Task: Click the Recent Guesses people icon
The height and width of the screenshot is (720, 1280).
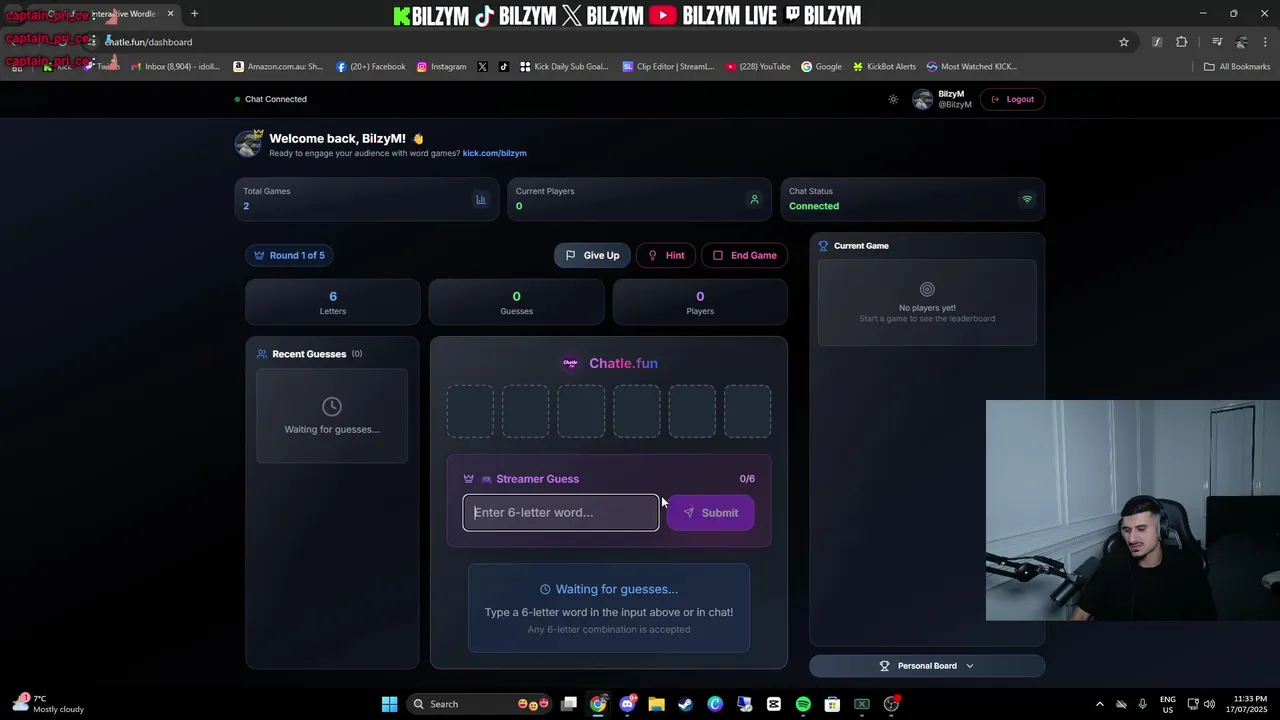Action: (262, 354)
